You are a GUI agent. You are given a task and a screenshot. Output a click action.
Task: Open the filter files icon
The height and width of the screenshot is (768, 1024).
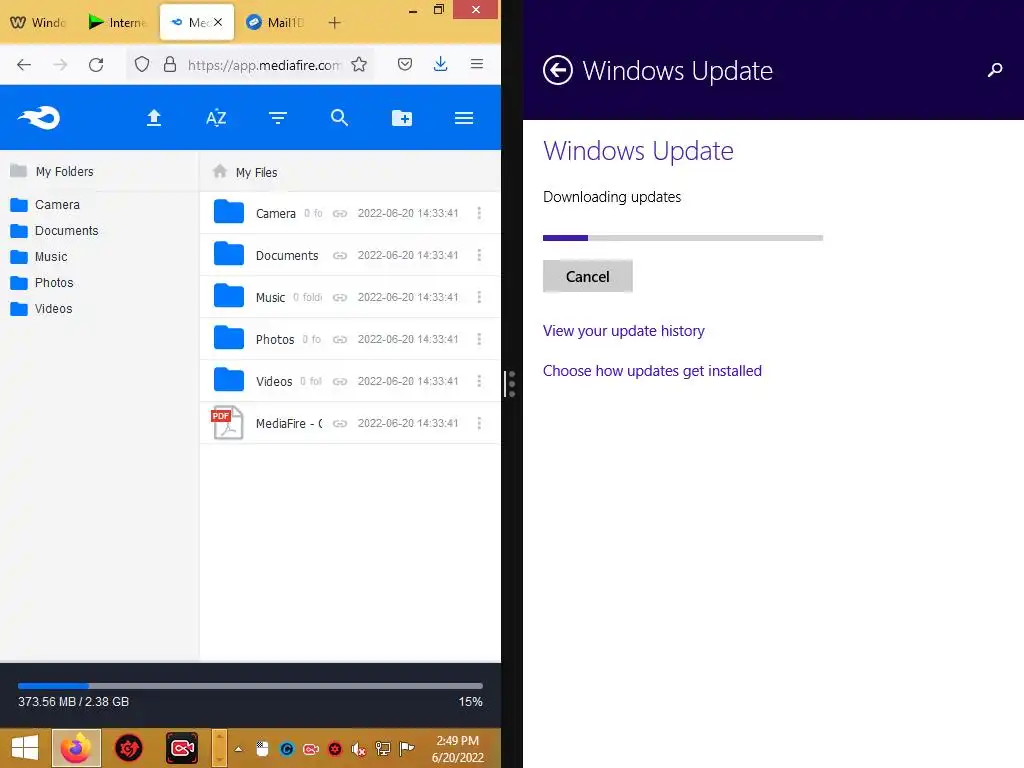pos(278,118)
